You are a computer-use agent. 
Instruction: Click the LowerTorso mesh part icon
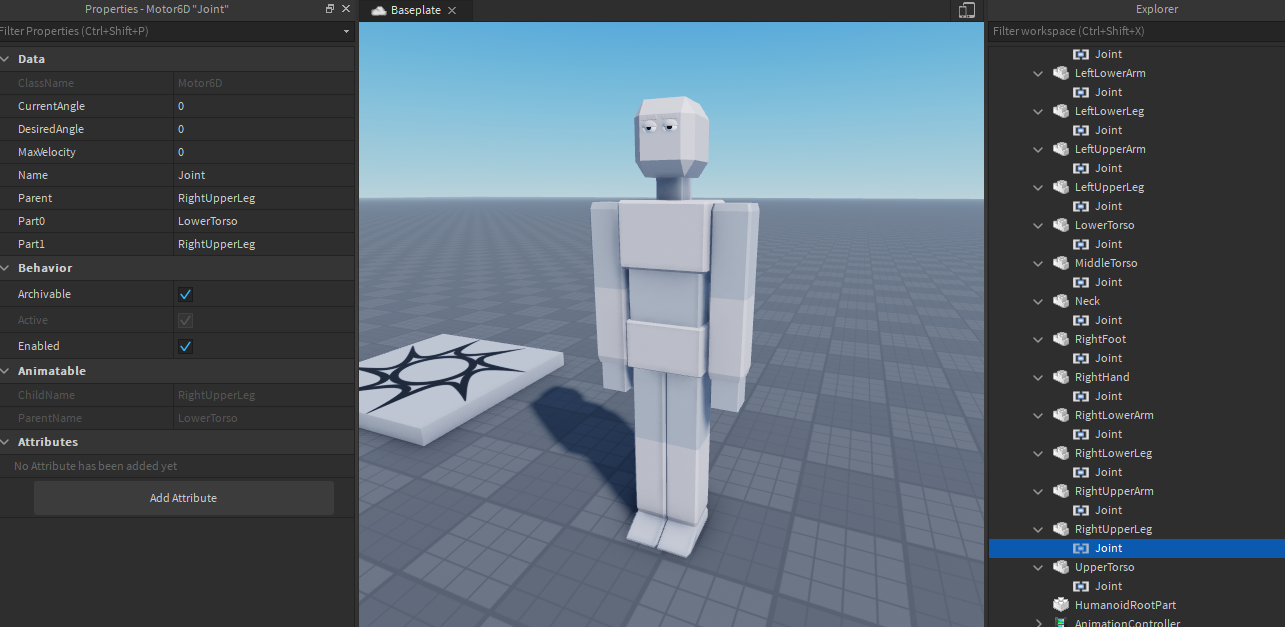pos(1061,225)
